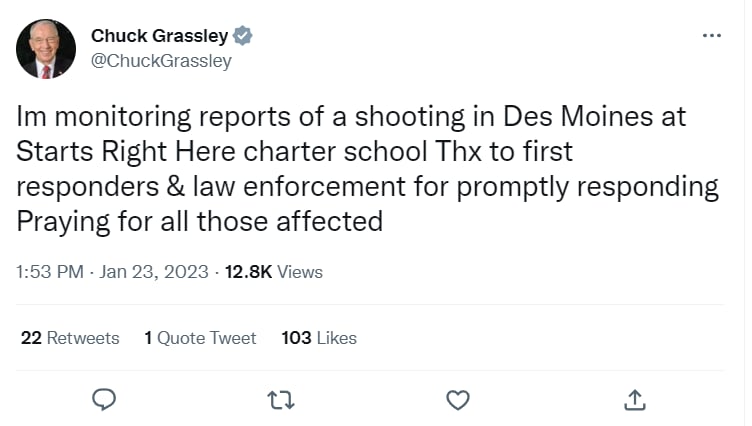Click 'Starts Right Here charter school' text
752x426 pixels.
point(222,152)
